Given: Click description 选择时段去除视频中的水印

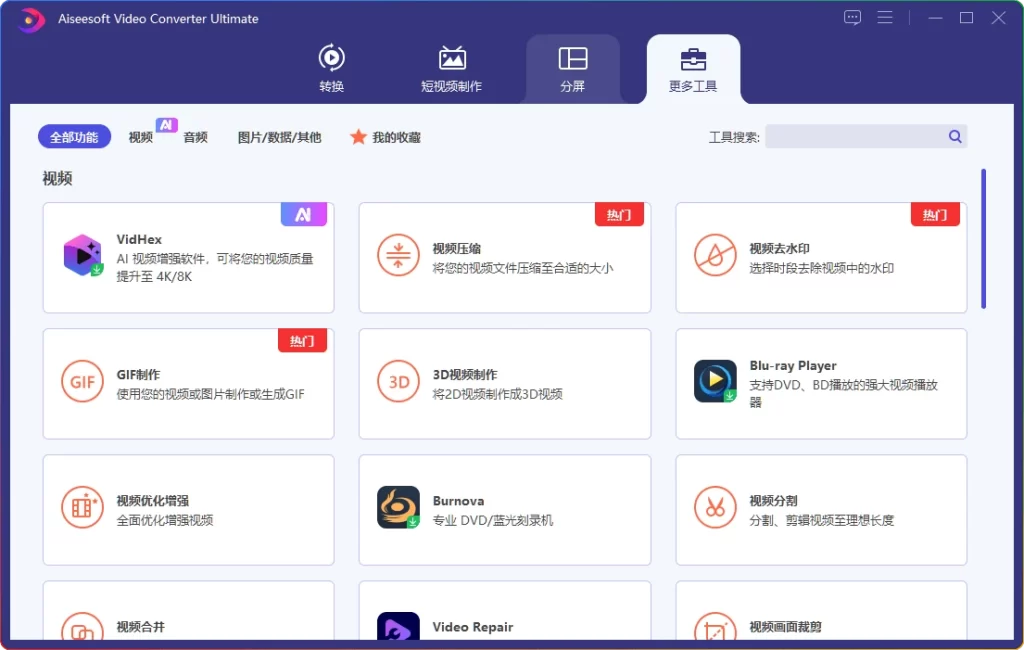Looking at the screenshot, I should click(822, 268).
